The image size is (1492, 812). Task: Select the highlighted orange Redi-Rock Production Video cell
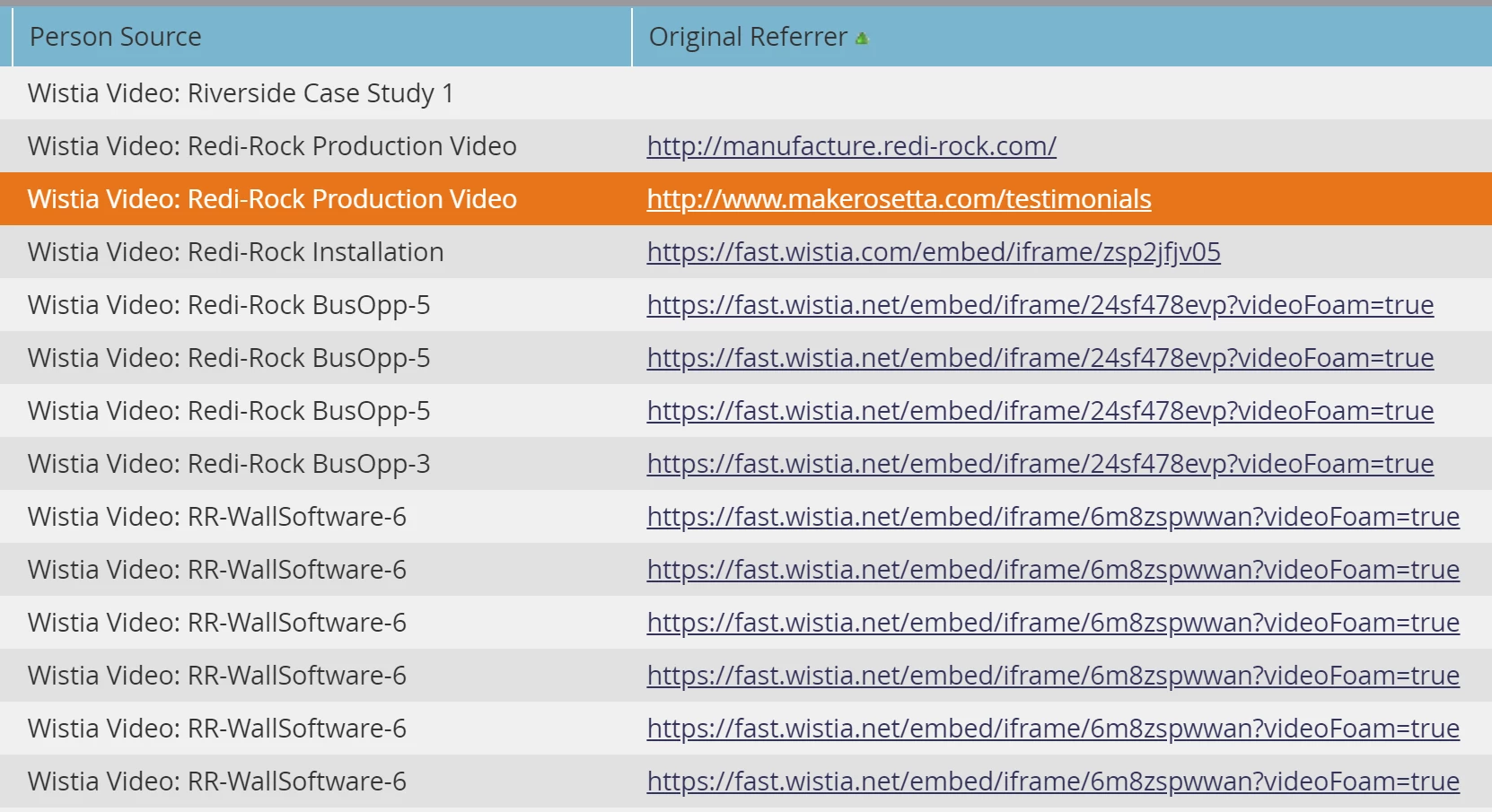click(272, 199)
